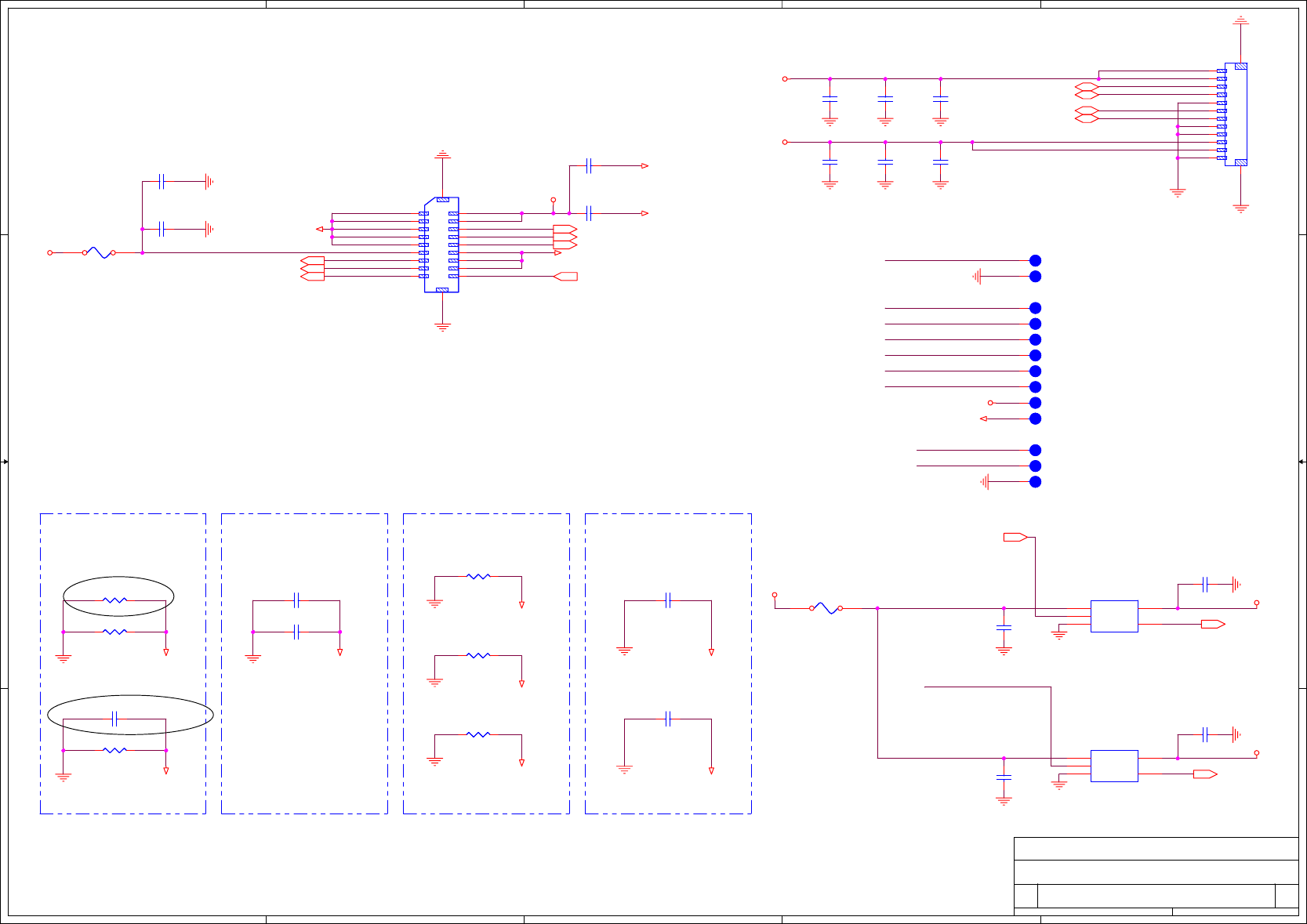Click the off-page port above the upper regulator

1015,537
